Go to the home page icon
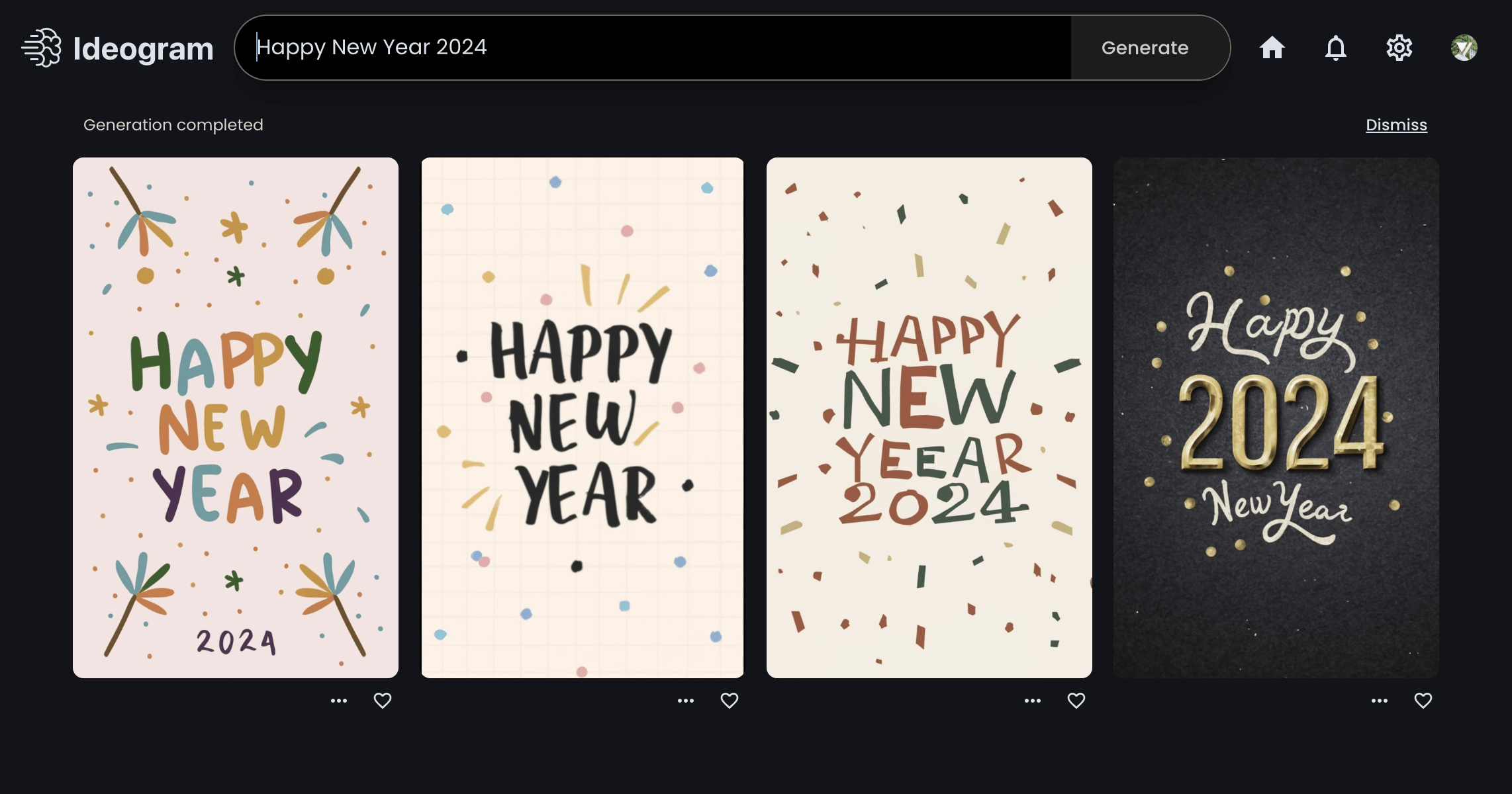 pyautogui.click(x=1272, y=48)
